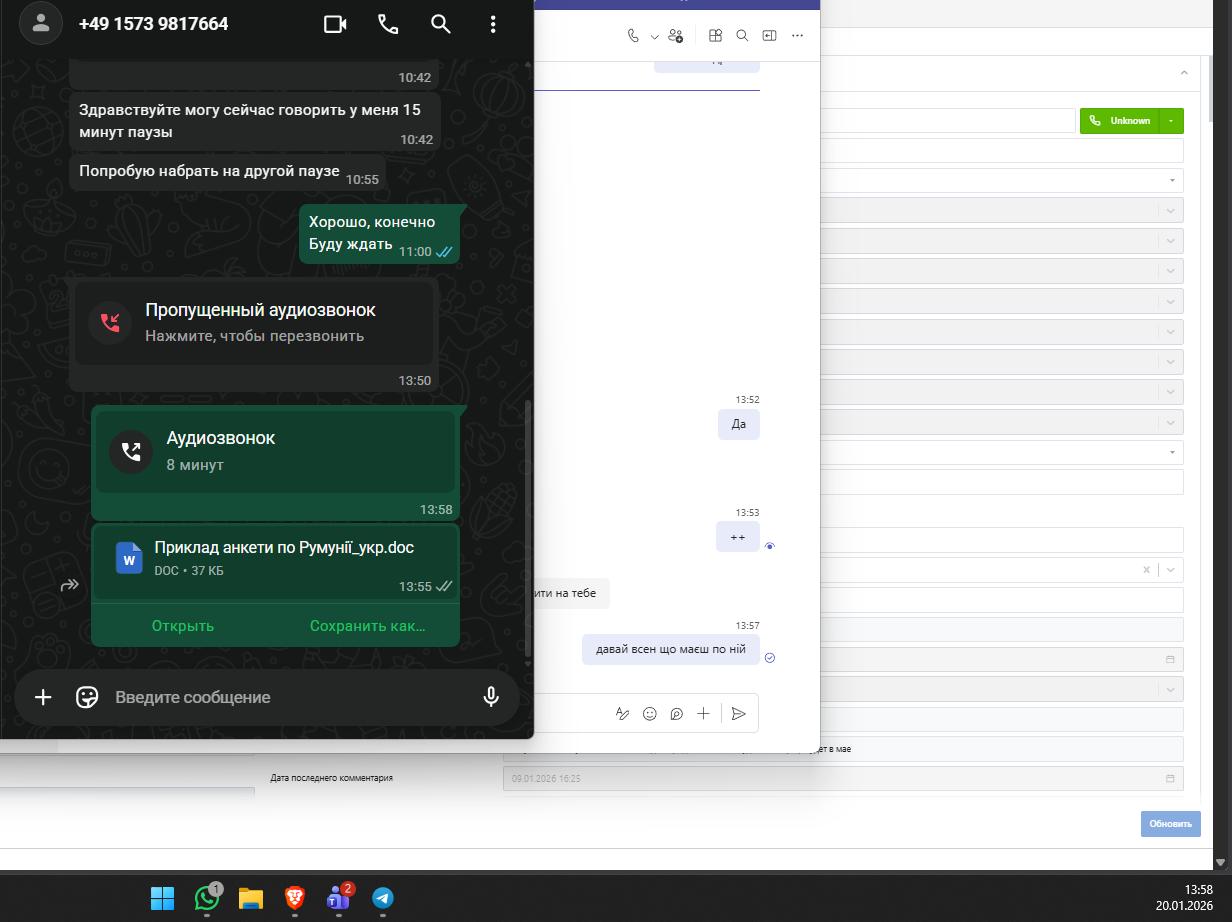Open the Teams emoji picker
Screen dimensions: 1232x922
tap(650, 713)
